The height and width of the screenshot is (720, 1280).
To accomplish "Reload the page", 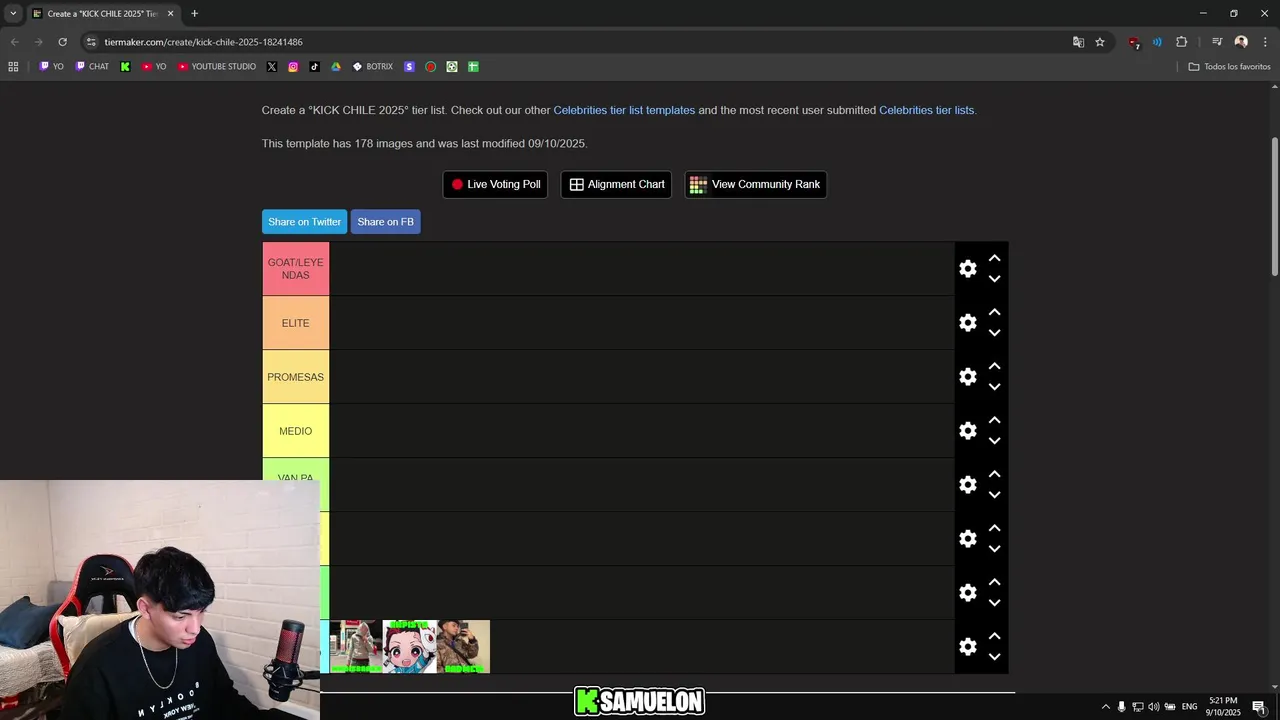I will [62, 42].
